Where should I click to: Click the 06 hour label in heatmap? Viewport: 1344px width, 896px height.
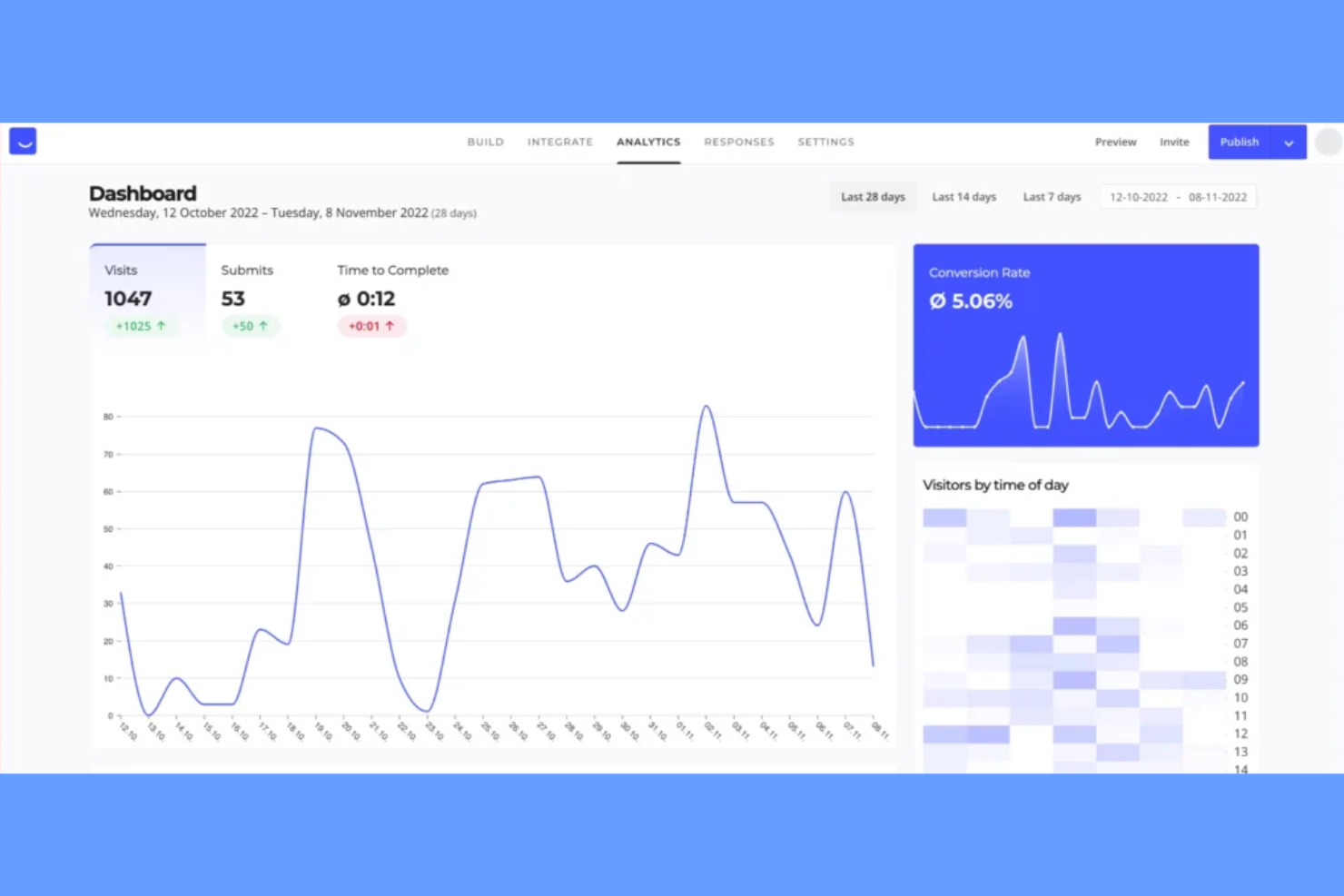click(x=1240, y=625)
